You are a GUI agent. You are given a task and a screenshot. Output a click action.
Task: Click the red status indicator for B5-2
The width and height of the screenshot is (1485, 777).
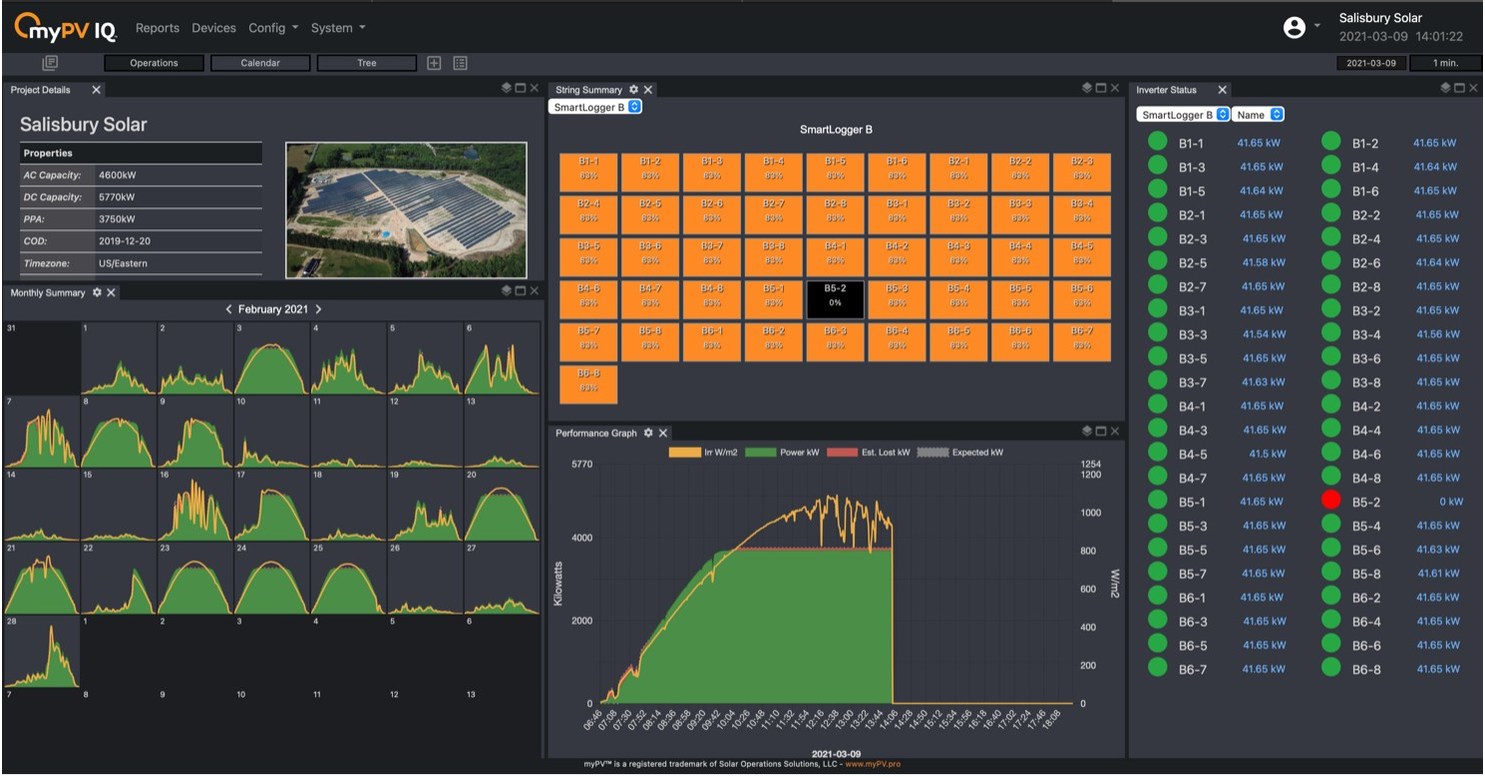click(1331, 500)
